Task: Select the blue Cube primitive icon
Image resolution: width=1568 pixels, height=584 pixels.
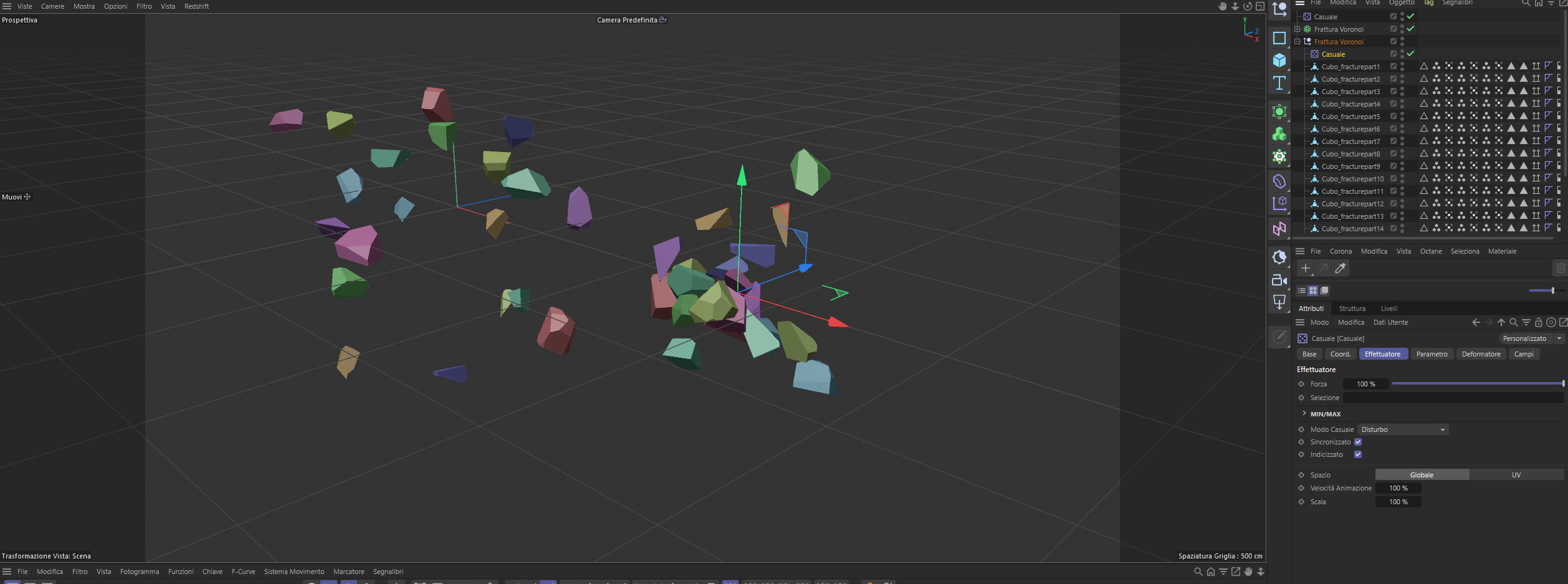Action: tap(1279, 60)
